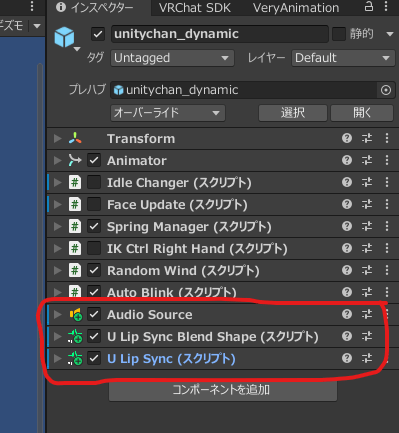399x433 pixels.
Task: Switch to the VRChat SDK tab
Action: 195,8
